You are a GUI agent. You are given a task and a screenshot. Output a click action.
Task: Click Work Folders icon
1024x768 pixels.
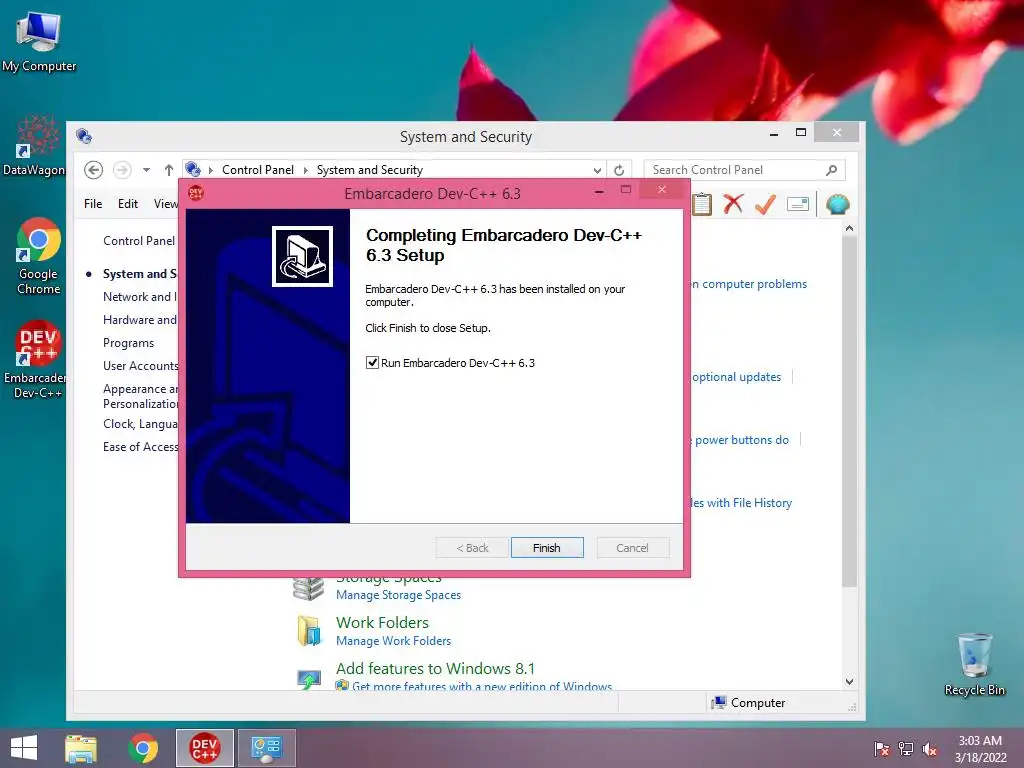click(309, 631)
